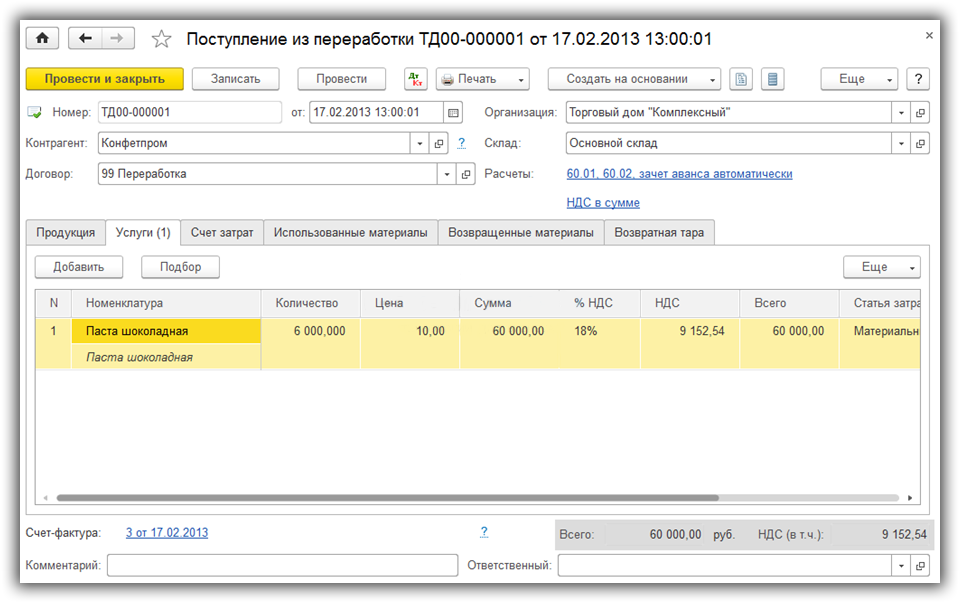Open the calendar picker beside the date

coord(454,113)
